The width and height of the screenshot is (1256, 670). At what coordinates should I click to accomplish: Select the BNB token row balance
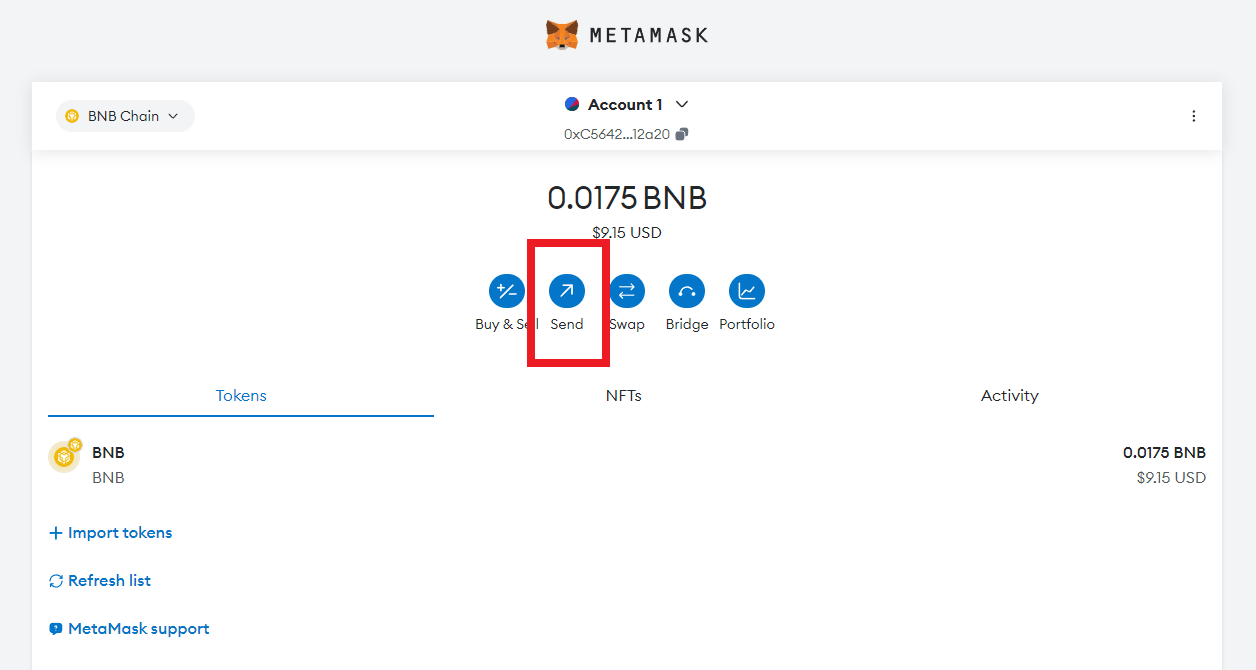tap(1164, 453)
